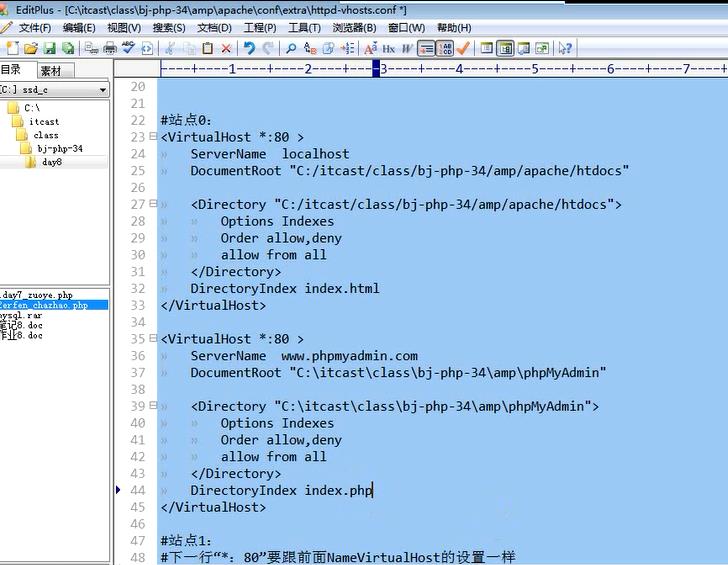The image size is (728, 565).
Task: Open the 工程(P) menu
Action: 260,28
